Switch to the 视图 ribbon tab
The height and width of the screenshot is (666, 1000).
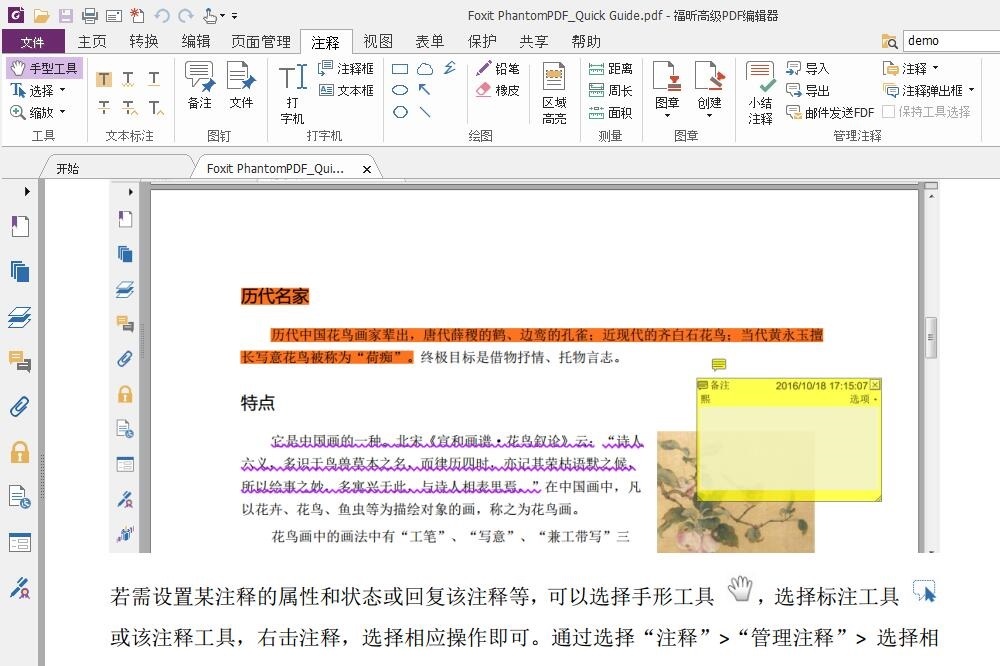pyautogui.click(x=378, y=41)
